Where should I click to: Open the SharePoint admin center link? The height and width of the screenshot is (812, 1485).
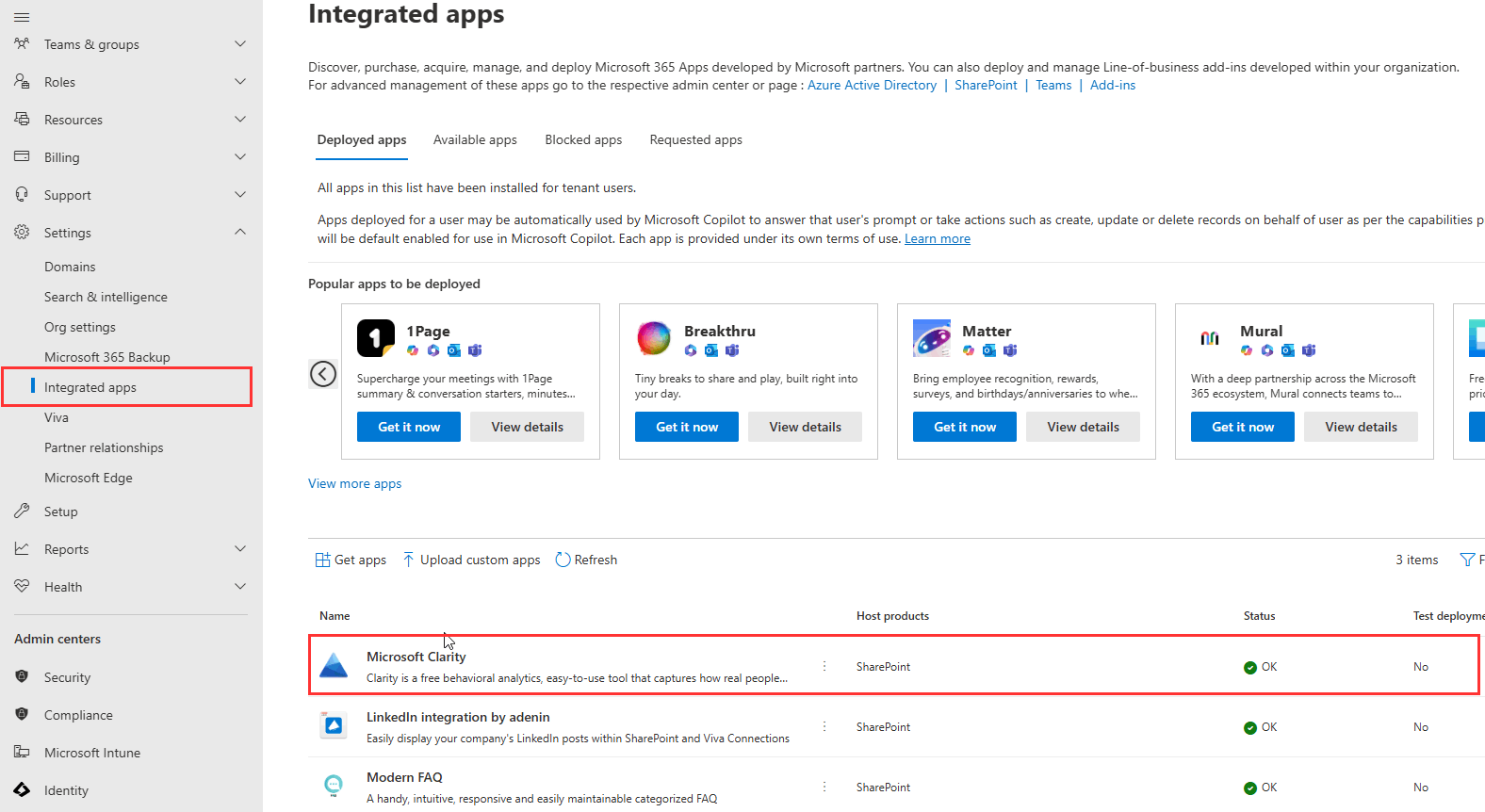[x=986, y=85]
